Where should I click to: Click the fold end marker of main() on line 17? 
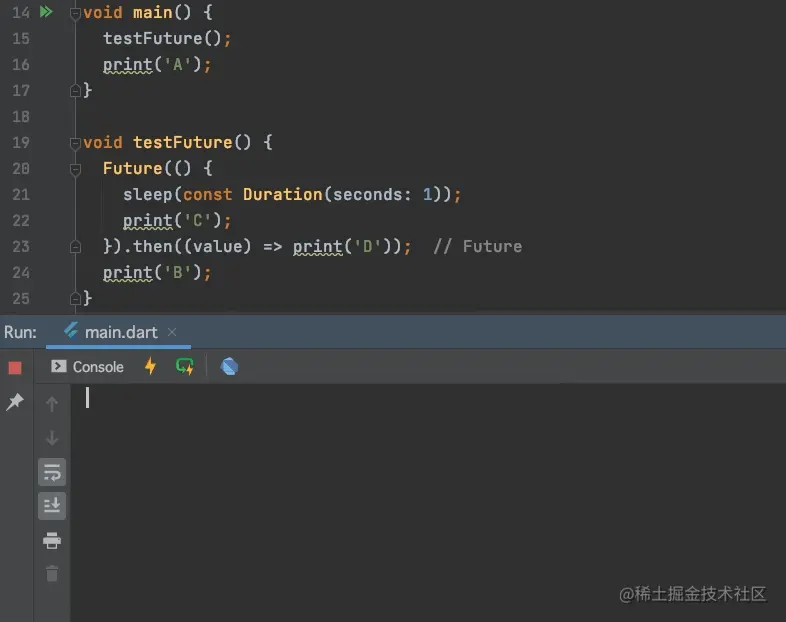(x=75, y=90)
